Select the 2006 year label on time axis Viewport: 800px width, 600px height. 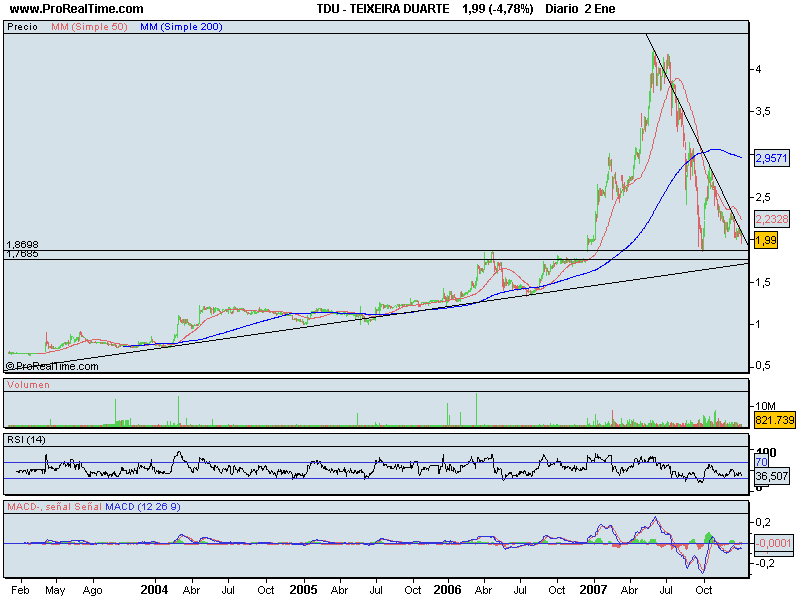[447, 590]
